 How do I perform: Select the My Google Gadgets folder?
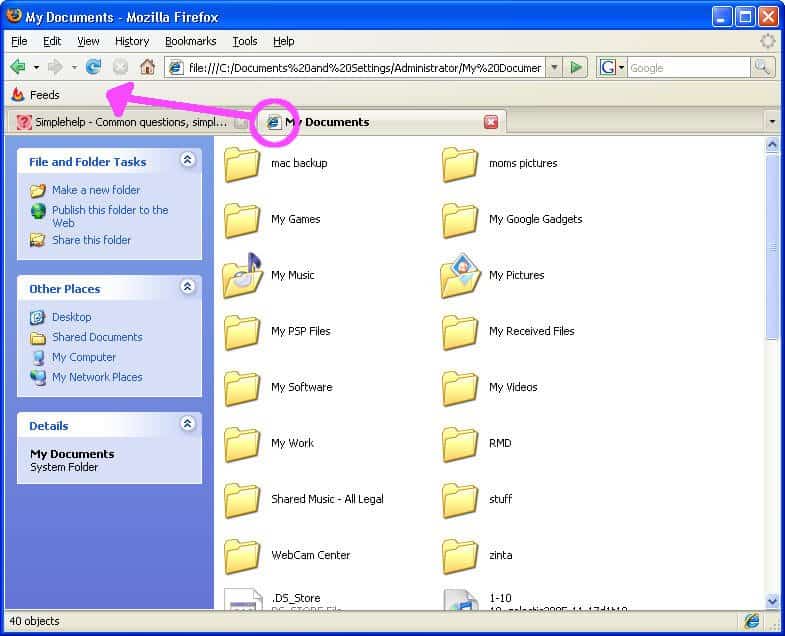[x=513, y=220]
